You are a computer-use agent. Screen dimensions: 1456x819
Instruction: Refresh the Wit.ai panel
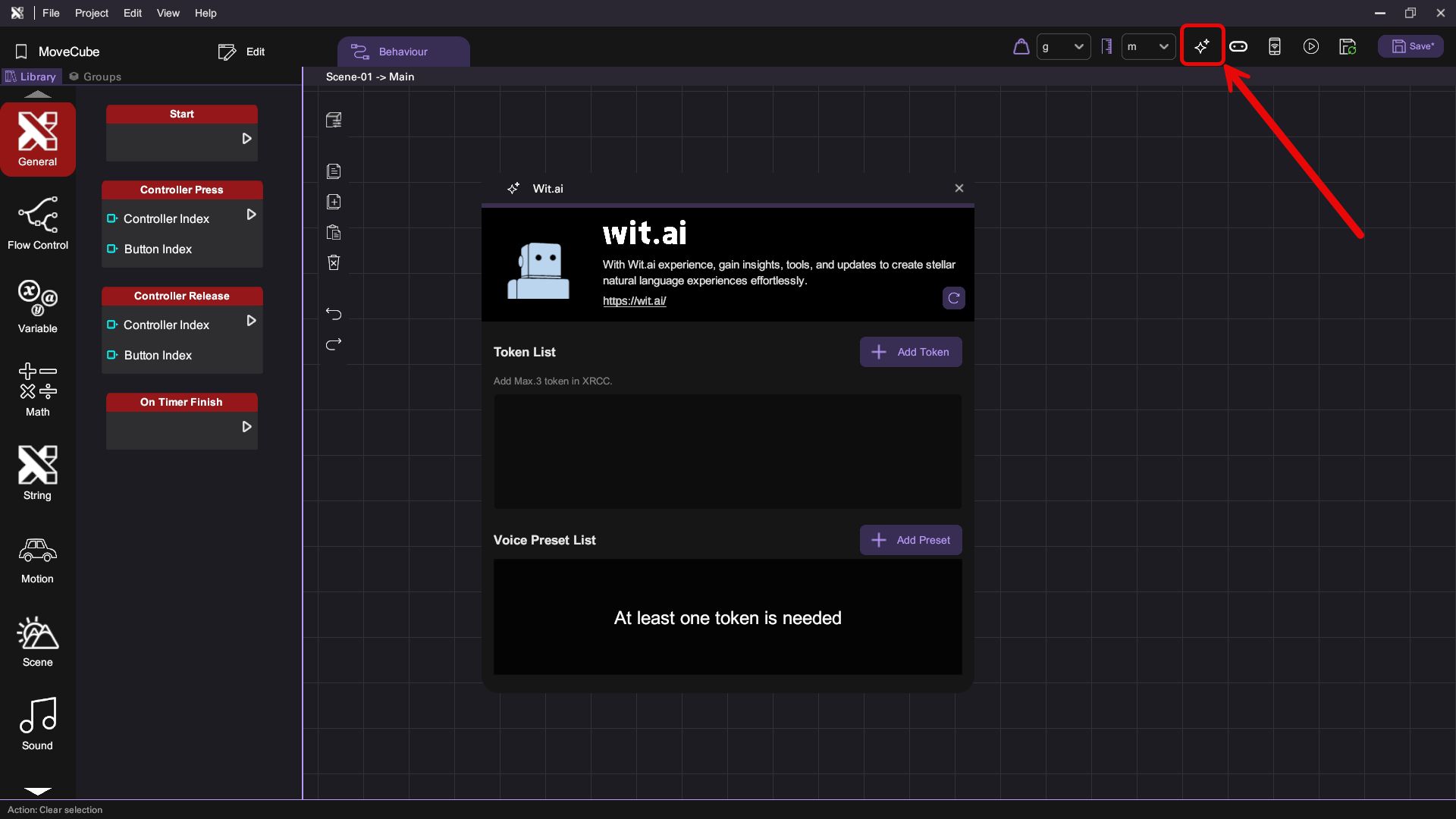953,298
